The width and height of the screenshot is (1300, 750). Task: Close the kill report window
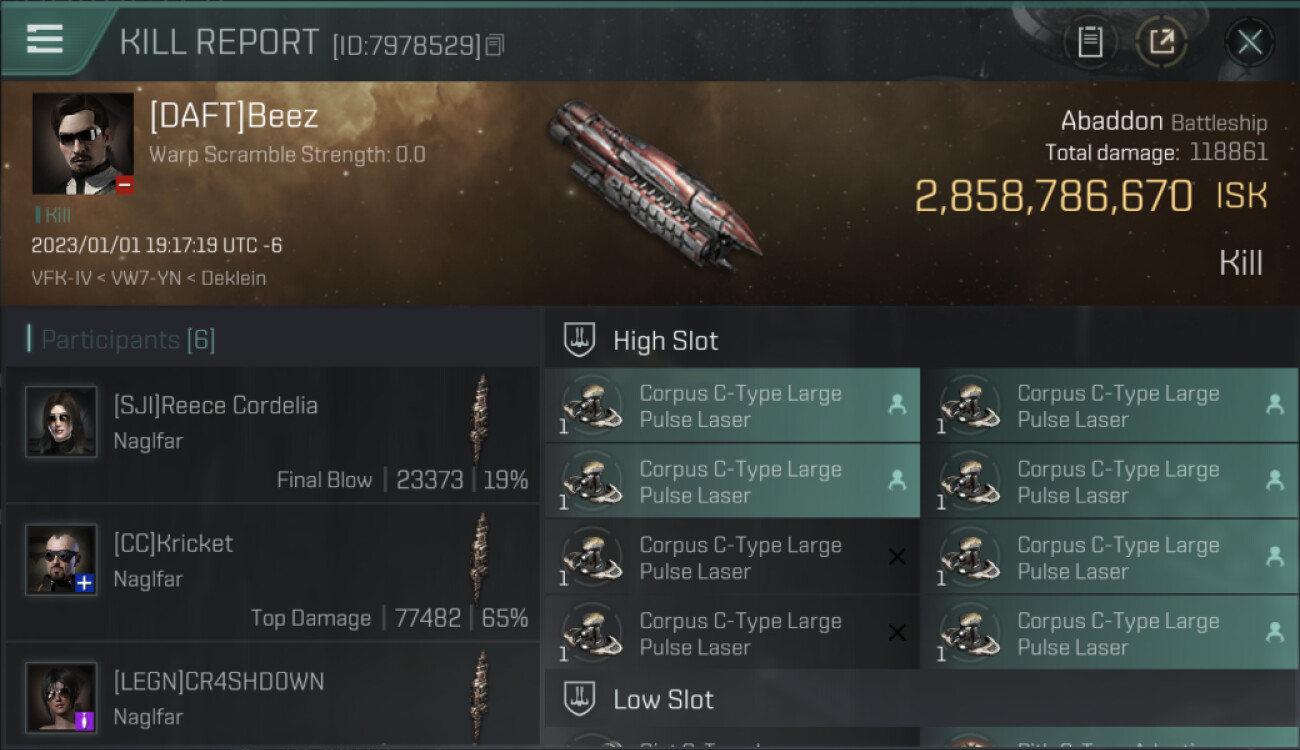[x=1249, y=42]
